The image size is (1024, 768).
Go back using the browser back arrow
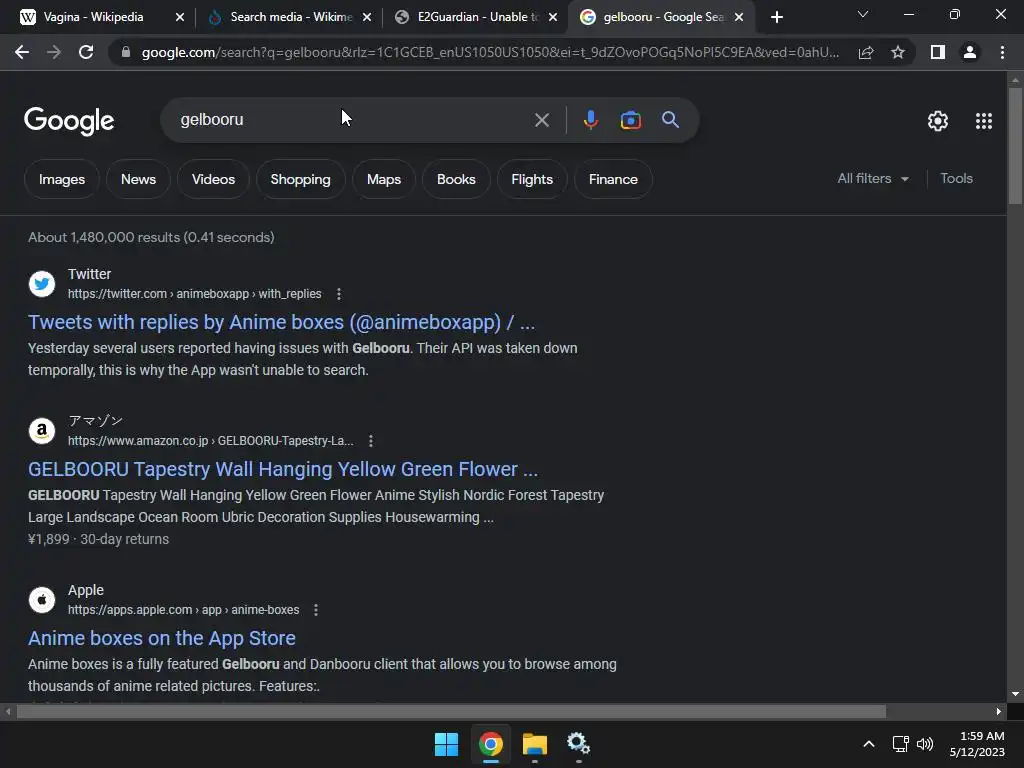coord(22,52)
